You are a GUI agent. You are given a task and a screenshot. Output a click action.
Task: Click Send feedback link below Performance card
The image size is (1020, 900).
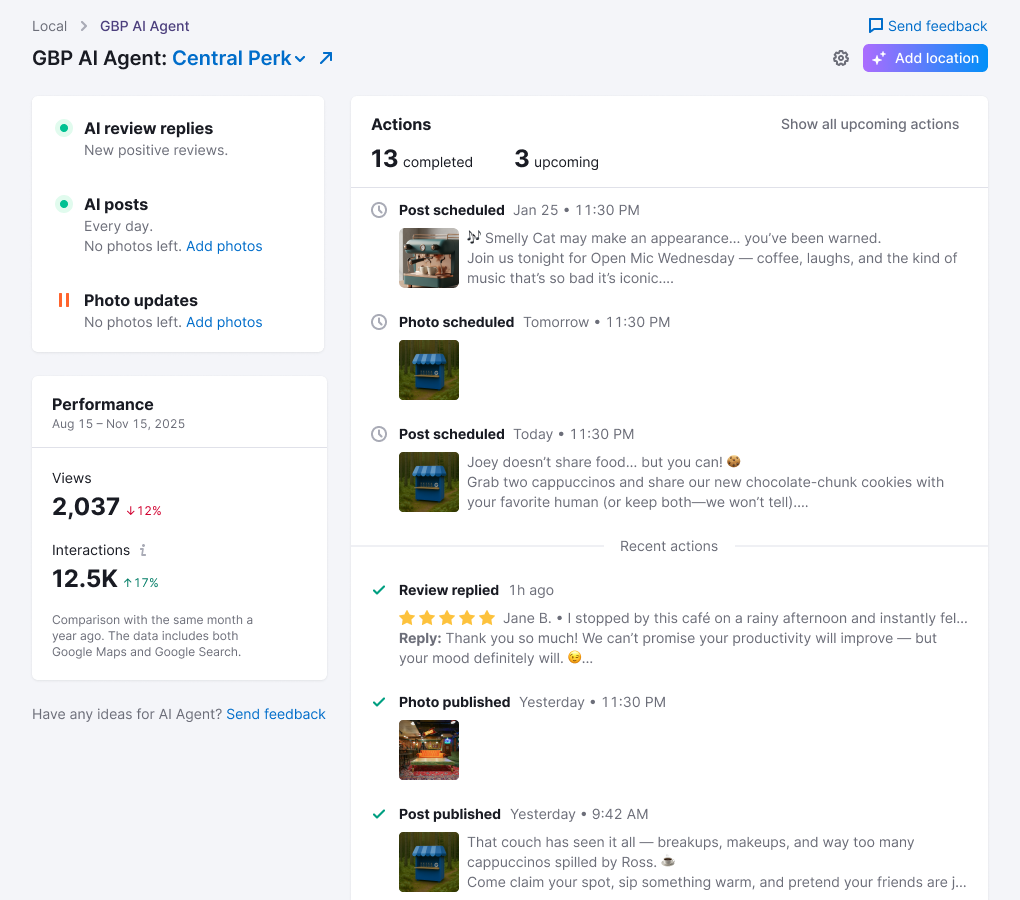[276, 714]
